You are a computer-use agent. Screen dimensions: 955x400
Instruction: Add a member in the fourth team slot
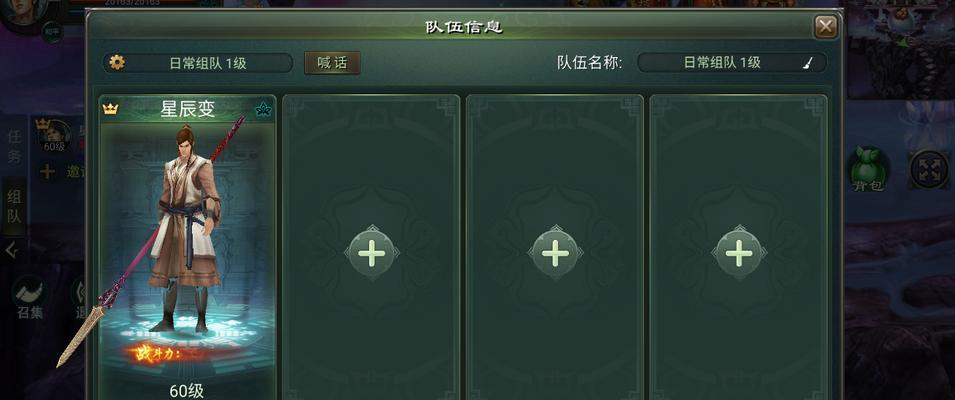tap(739, 253)
